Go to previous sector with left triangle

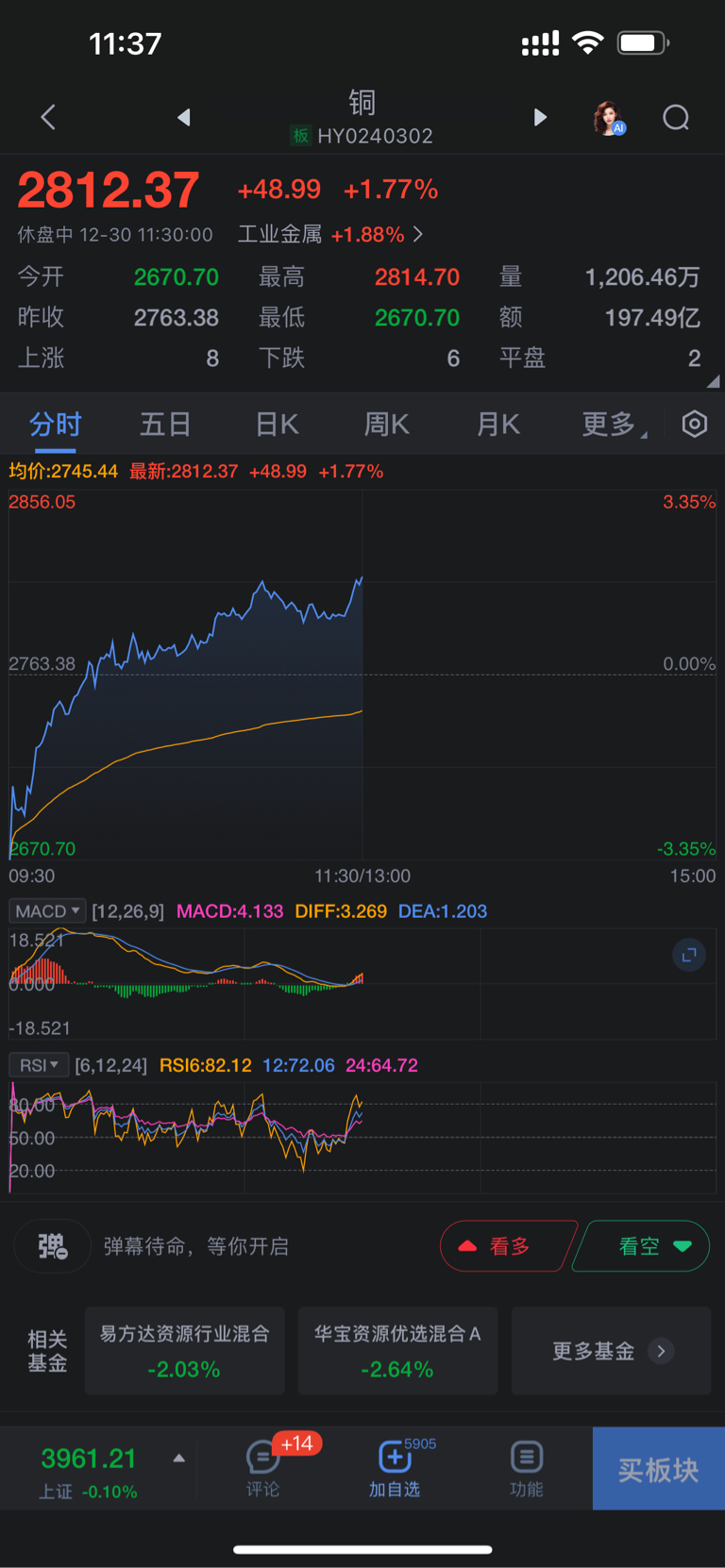pyautogui.click(x=184, y=117)
